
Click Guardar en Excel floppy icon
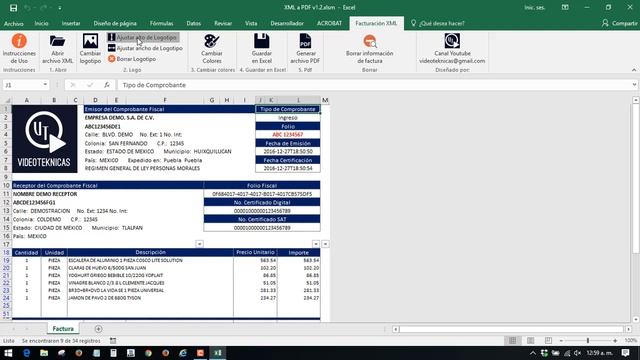[262, 41]
